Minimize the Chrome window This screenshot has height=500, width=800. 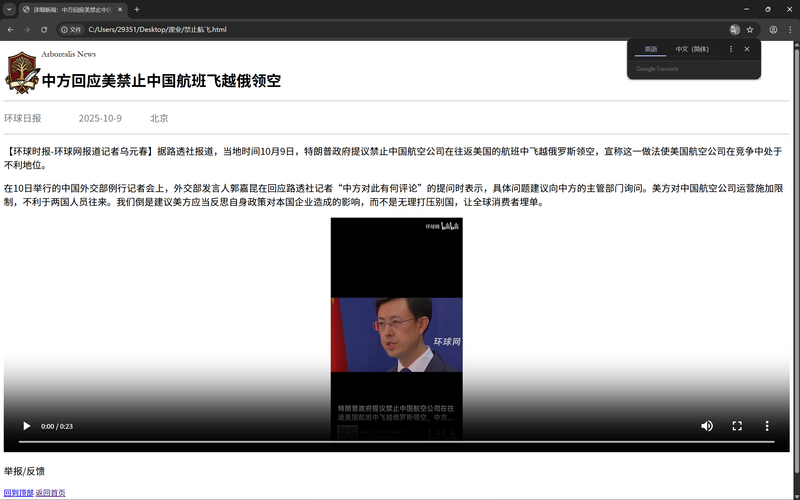746,9
